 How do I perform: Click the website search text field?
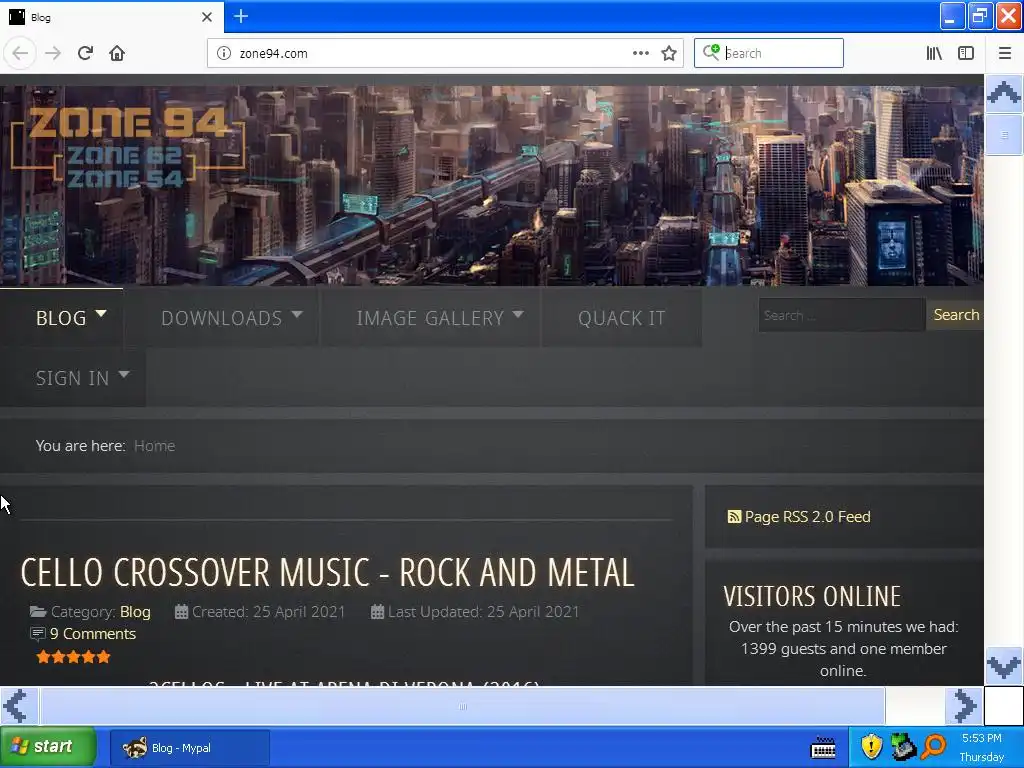[x=842, y=315]
